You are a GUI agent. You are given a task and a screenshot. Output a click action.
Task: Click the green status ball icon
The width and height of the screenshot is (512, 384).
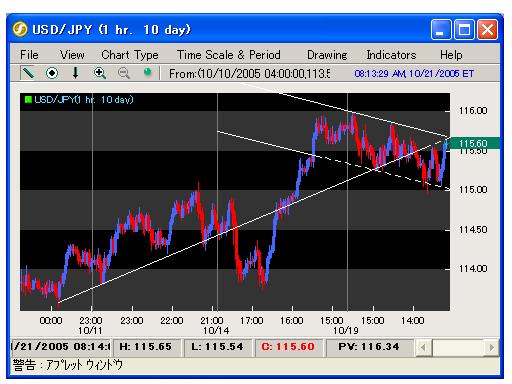point(147,72)
